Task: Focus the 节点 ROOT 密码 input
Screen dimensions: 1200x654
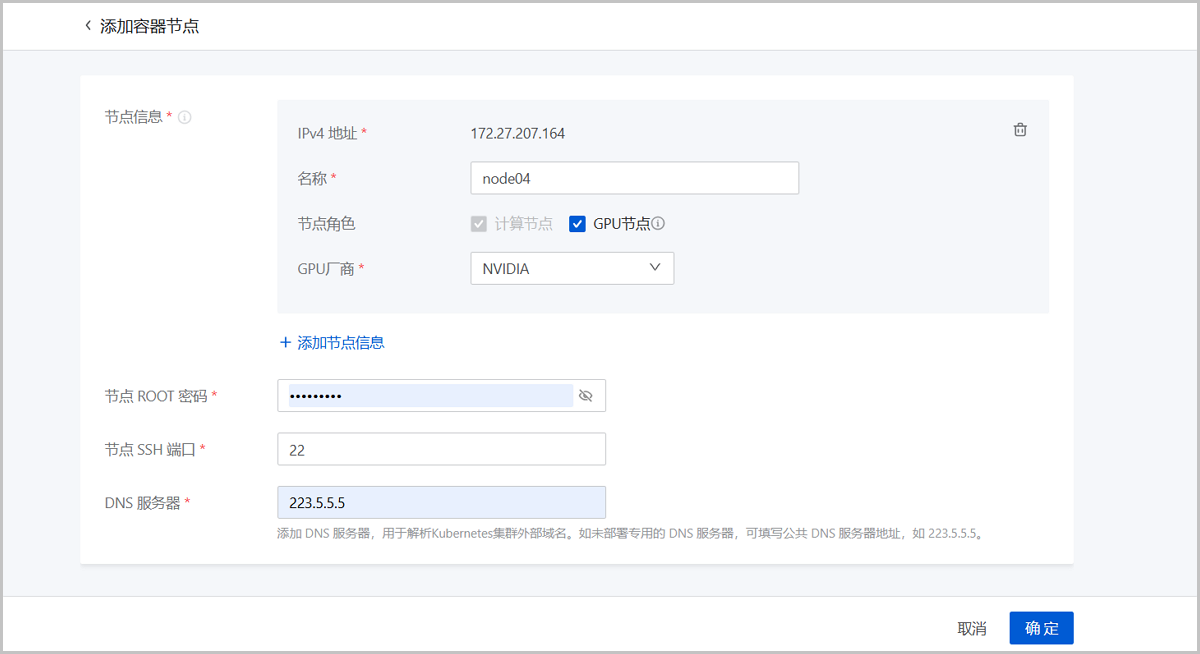Action: pos(430,396)
